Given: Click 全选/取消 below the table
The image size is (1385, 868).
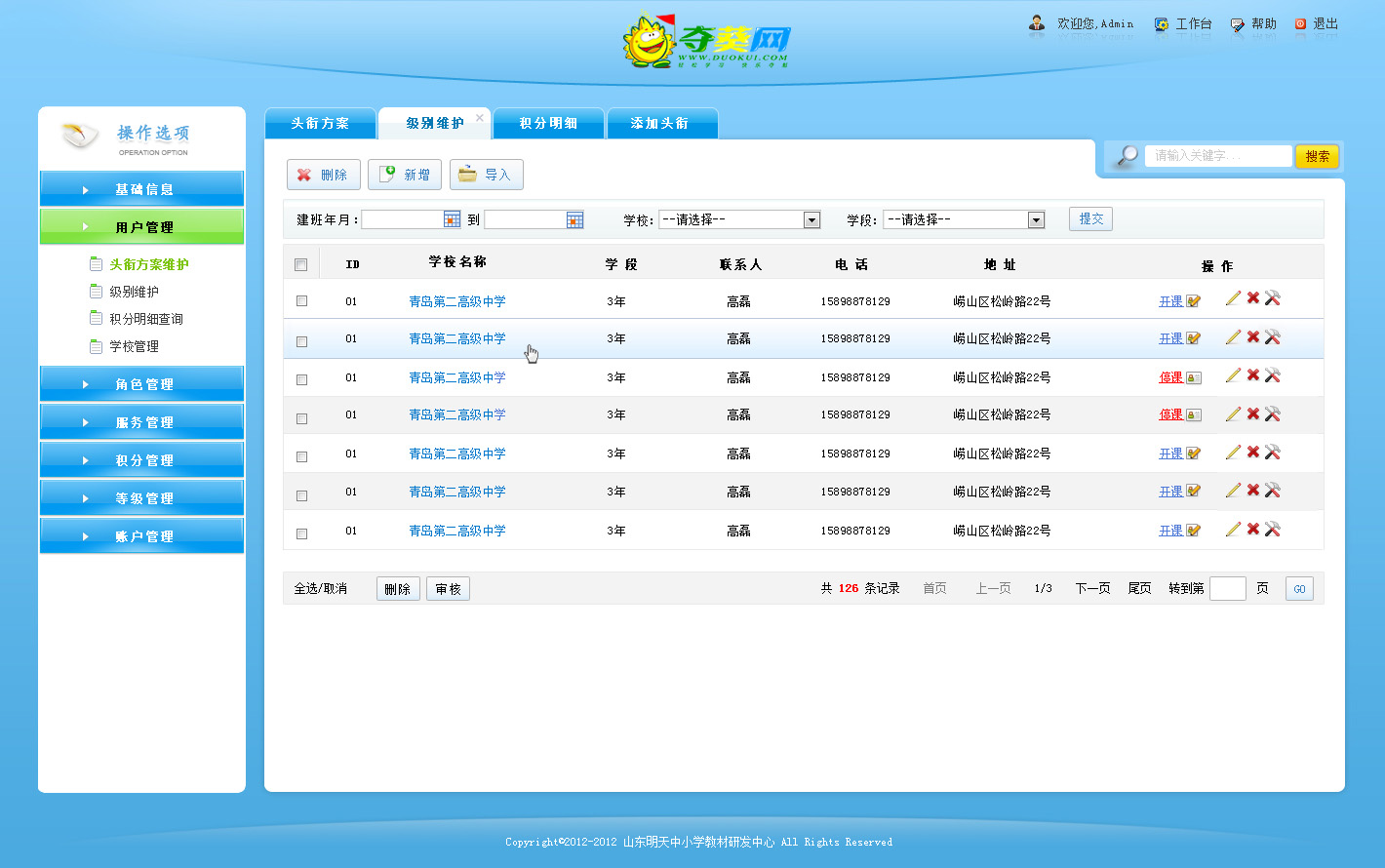Looking at the screenshot, I should pyautogui.click(x=321, y=588).
